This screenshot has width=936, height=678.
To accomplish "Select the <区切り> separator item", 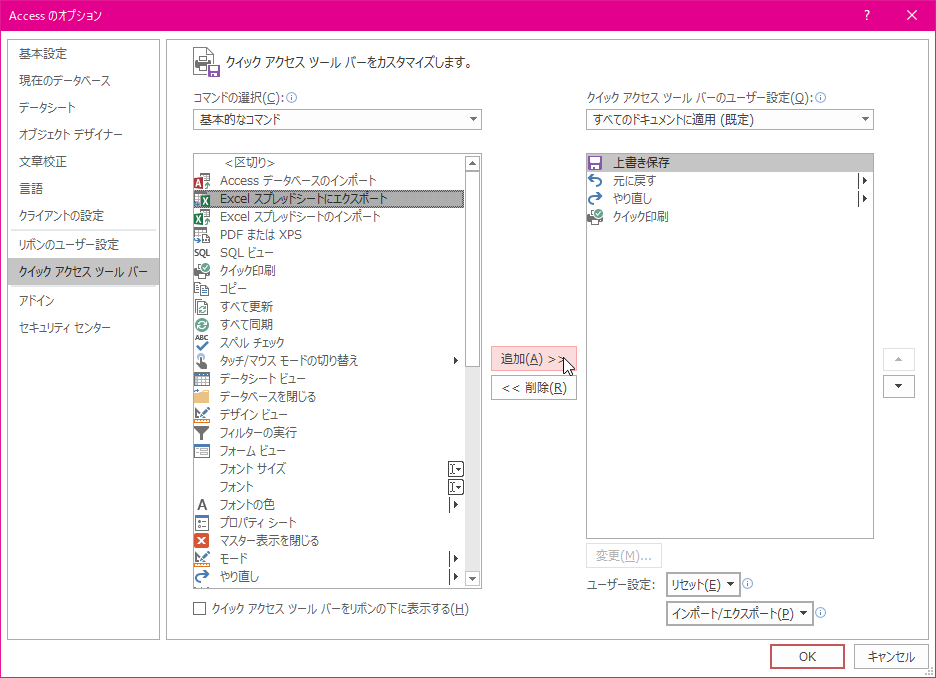I will 329,163.
